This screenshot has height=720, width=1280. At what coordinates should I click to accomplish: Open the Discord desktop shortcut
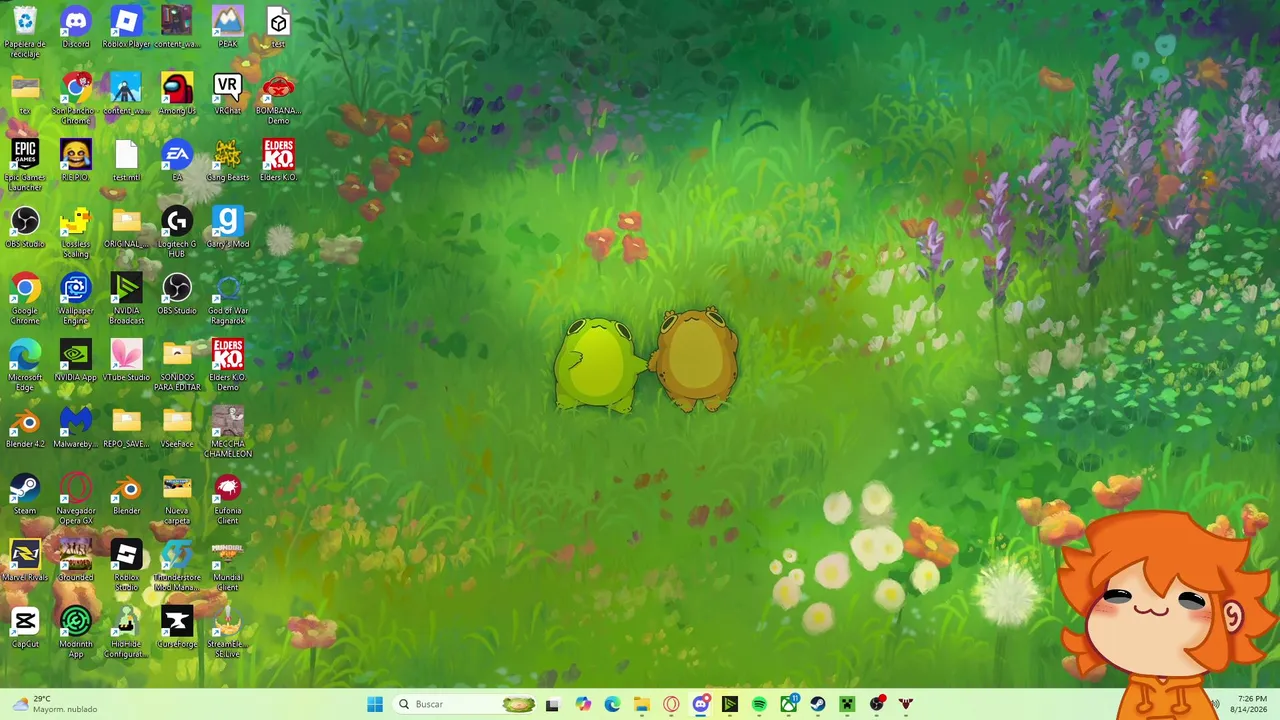click(75, 27)
